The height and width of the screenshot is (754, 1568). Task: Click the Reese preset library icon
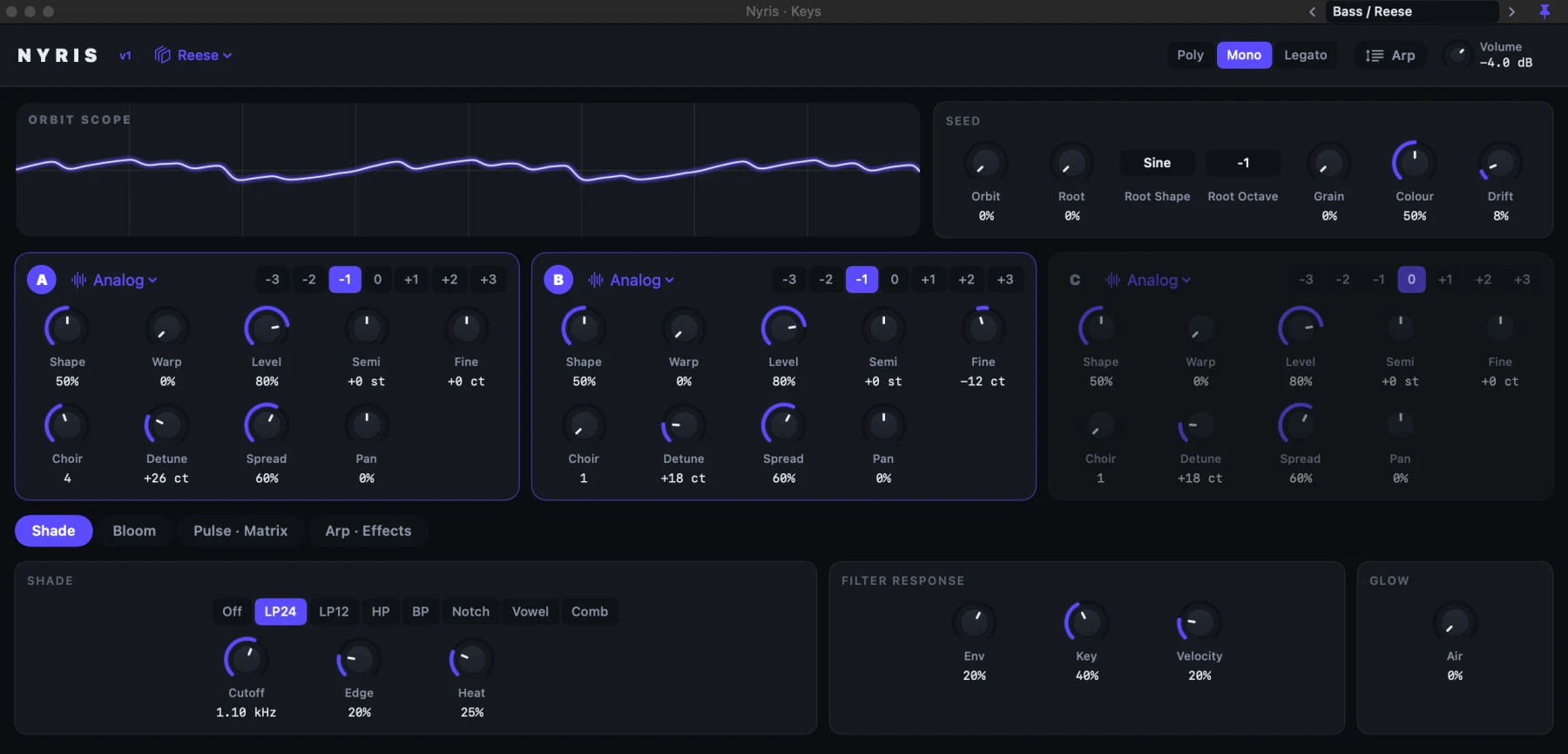coord(162,55)
